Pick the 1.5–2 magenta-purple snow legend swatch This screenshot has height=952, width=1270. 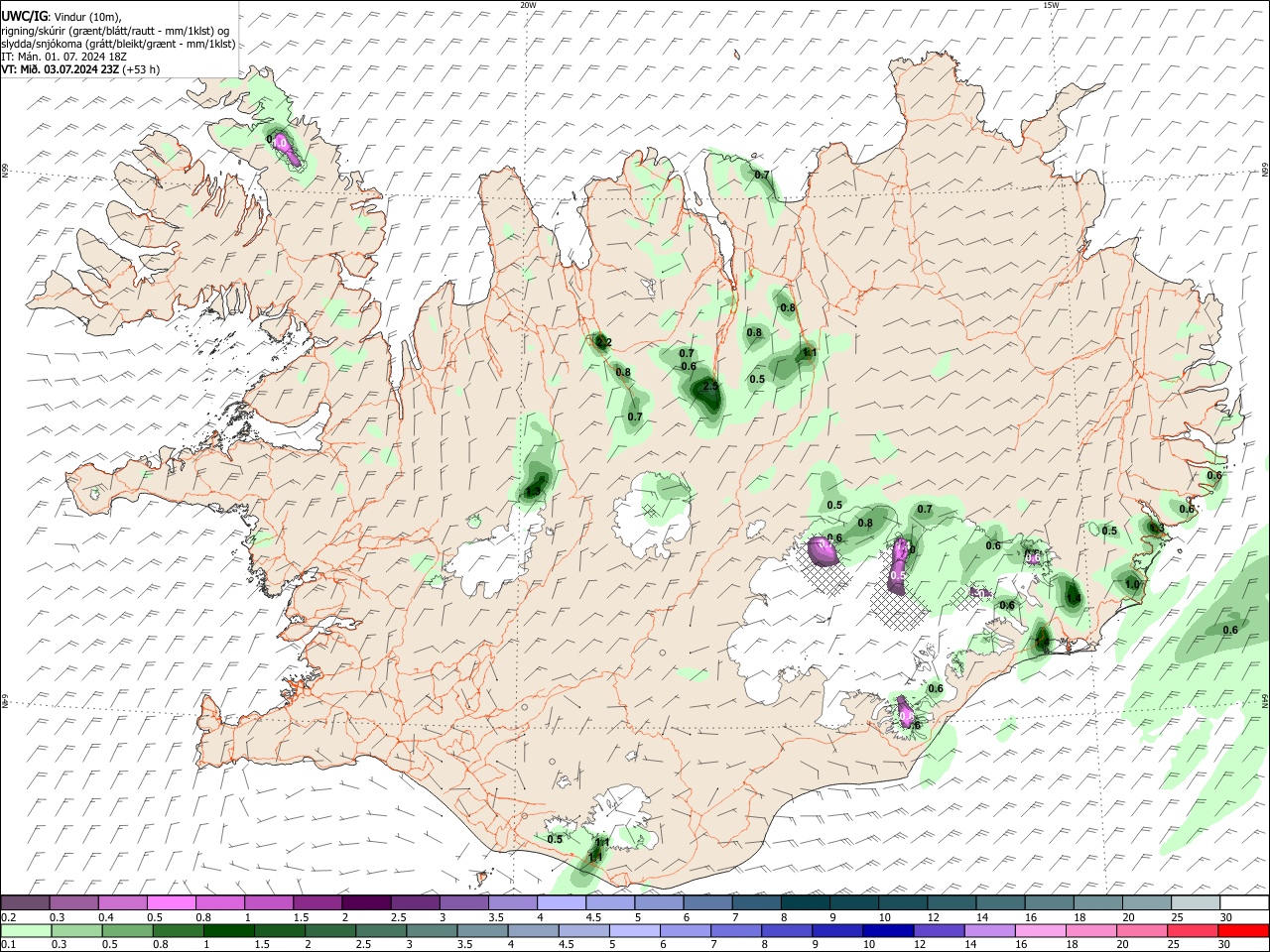(x=317, y=903)
